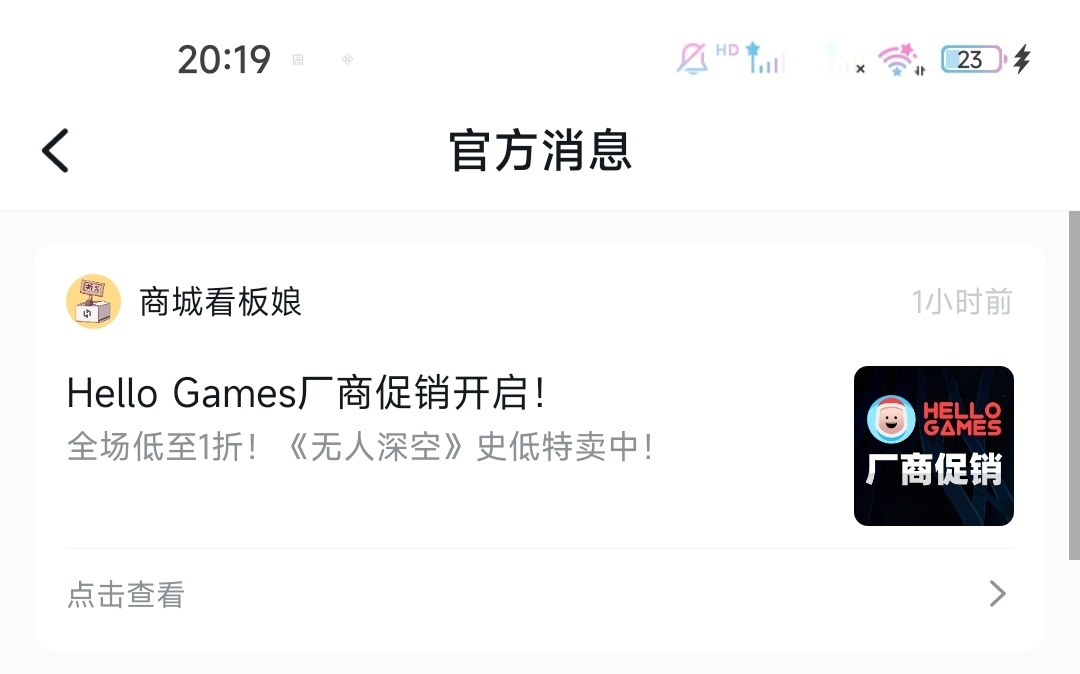The width and height of the screenshot is (1080, 674).
Task: Click the vertical scrollbar handle
Action: coord(1074,386)
